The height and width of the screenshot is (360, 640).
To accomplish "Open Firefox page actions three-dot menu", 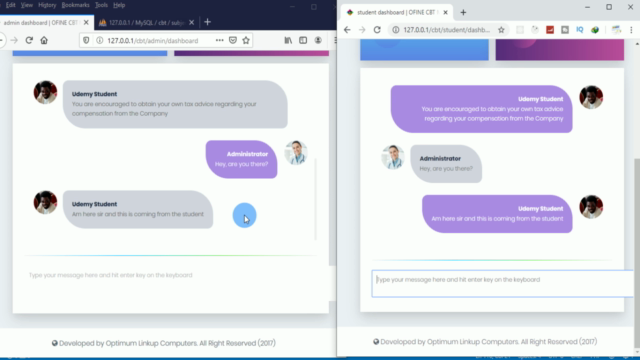I will (x=220, y=40).
